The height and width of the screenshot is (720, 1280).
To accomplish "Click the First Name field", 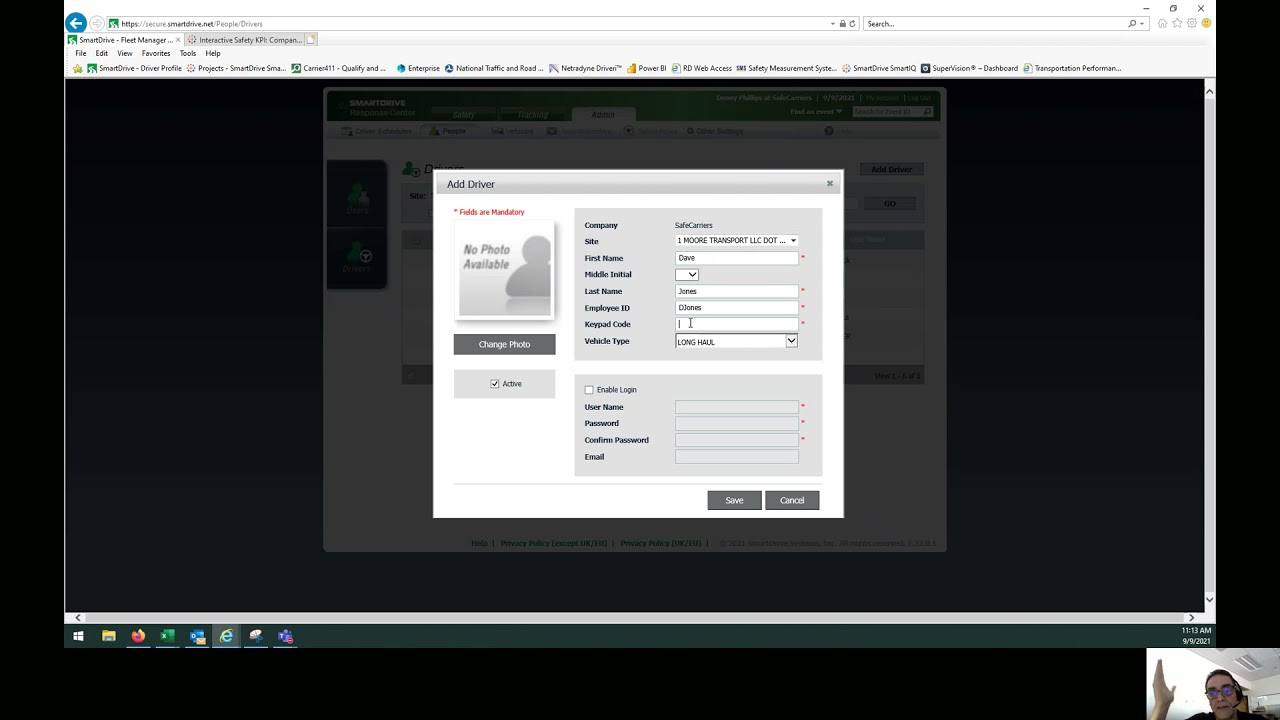I will pyautogui.click(x=737, y=258).
